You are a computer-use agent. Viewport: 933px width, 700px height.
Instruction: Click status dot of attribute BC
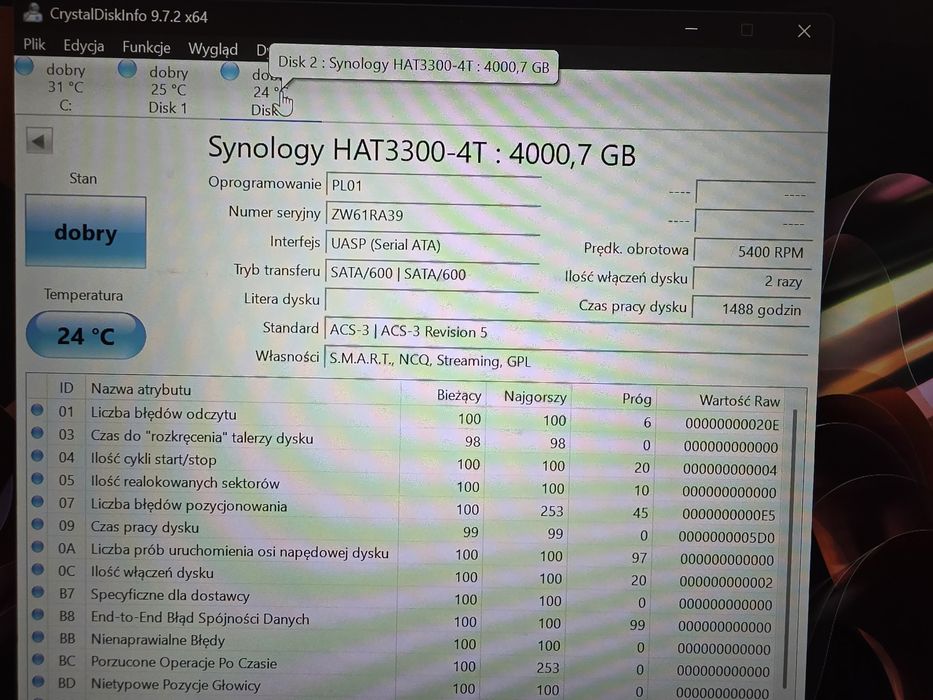click(38, 659)
